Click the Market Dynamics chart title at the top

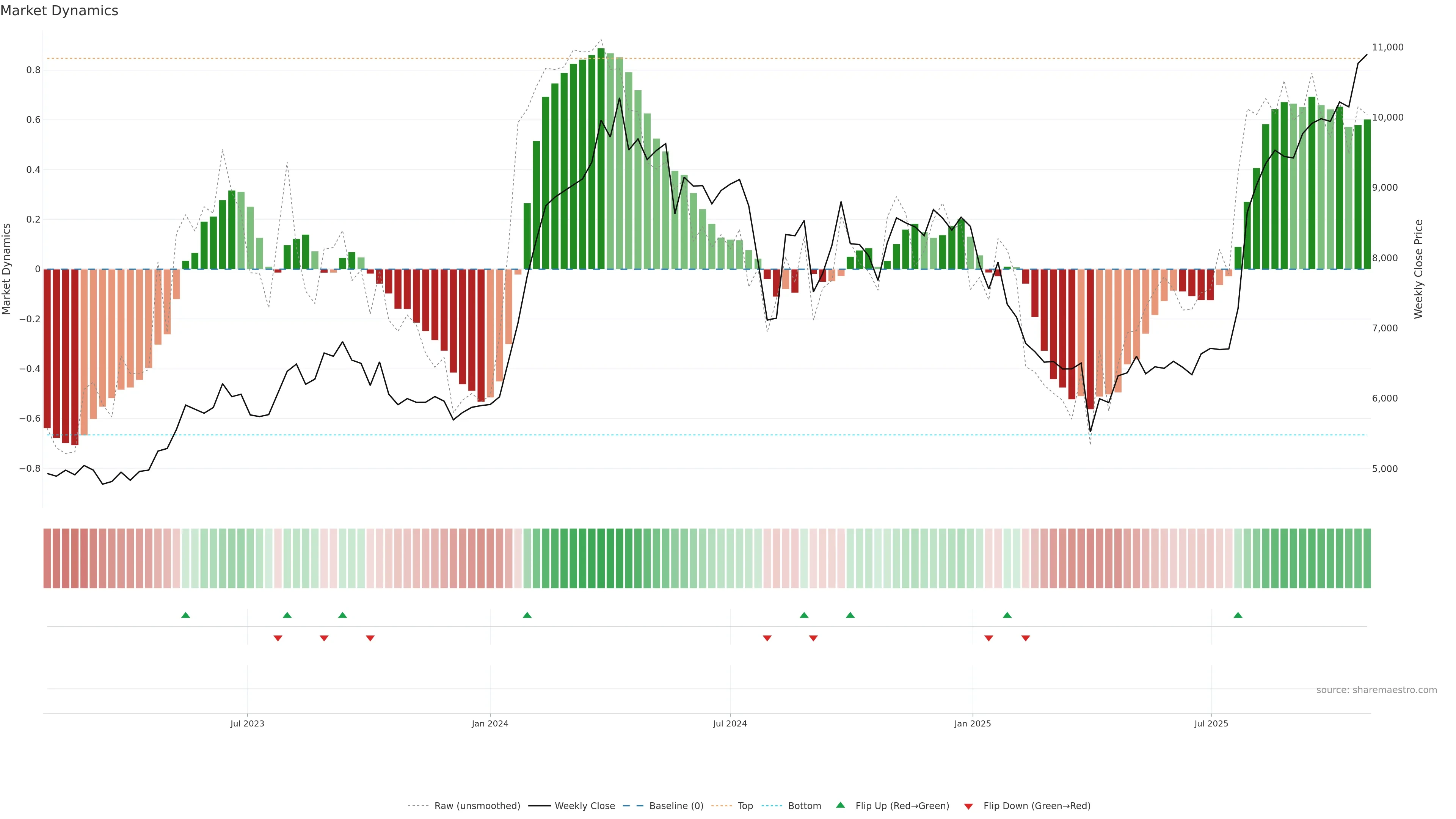[x=60, y=11]
